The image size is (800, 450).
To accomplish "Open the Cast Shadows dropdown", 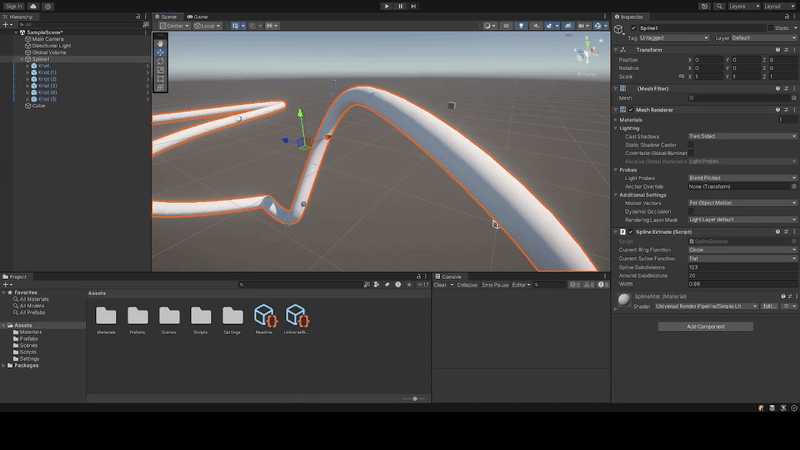I will [x=742, y=136].
